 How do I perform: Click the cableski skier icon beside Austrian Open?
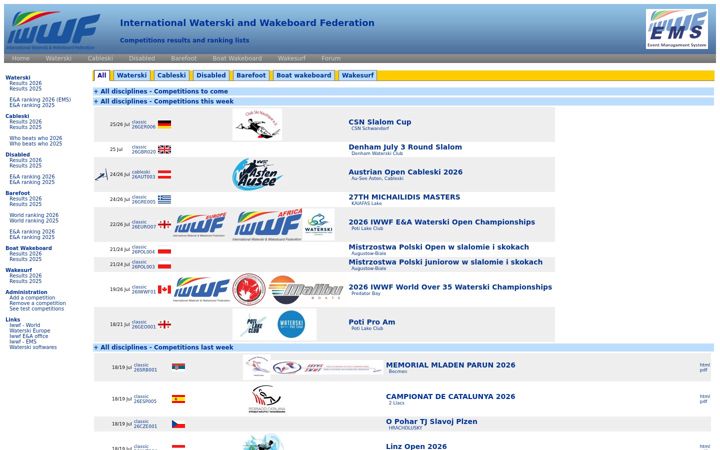101,174
